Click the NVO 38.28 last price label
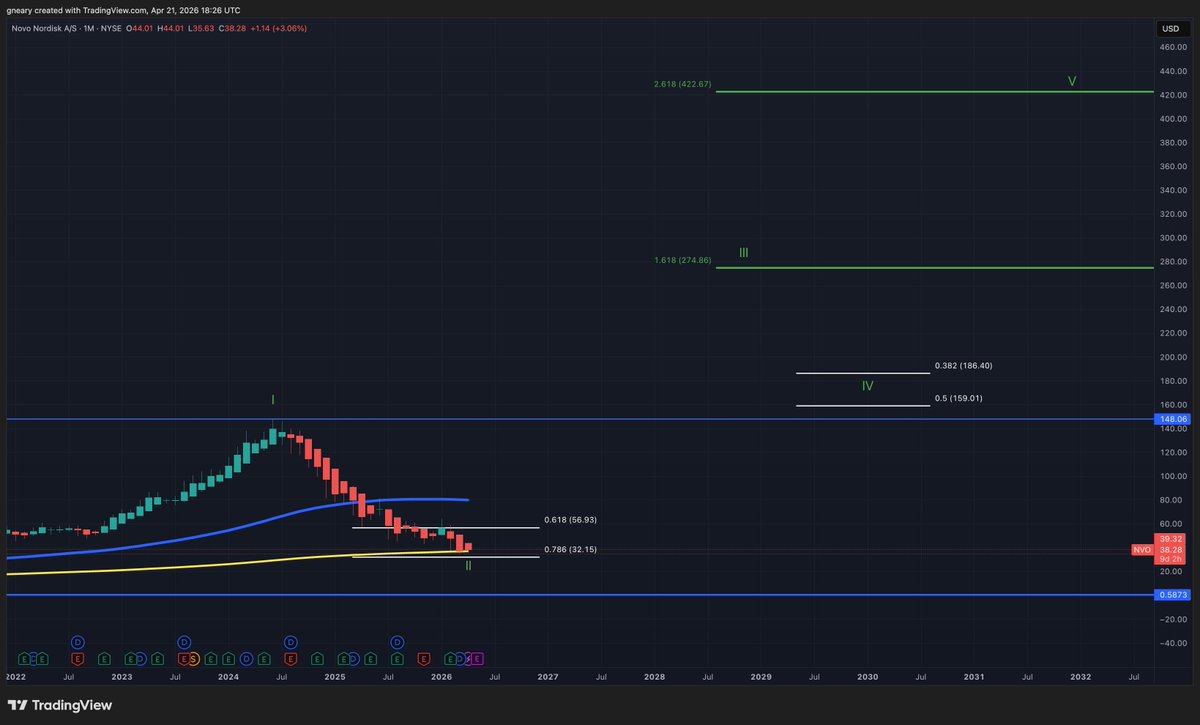The image size is (1200, 725). click(1159, 550)
